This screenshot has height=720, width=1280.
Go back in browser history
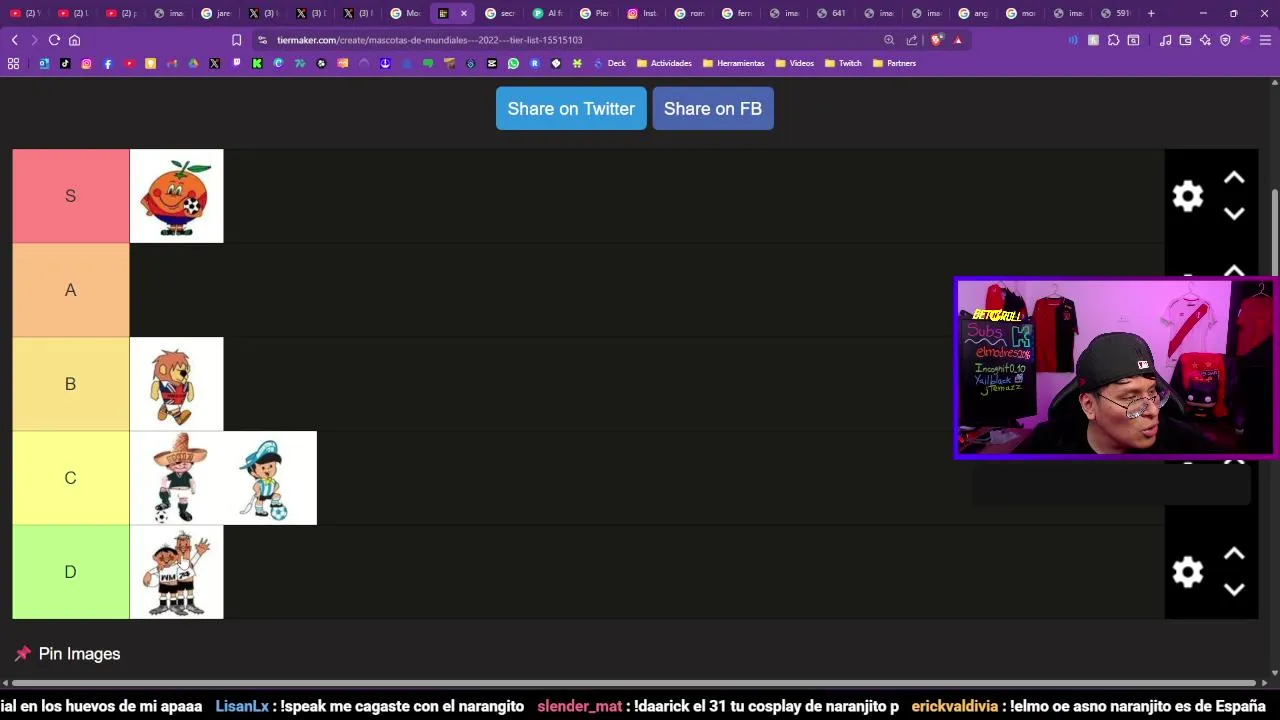pyautogui.click(x=14, y=40)
